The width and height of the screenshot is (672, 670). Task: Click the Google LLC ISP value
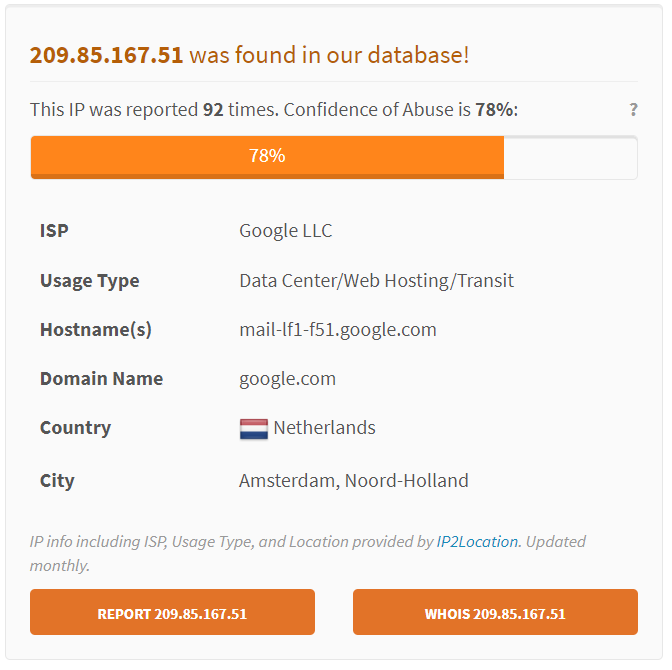click(286, 231)
